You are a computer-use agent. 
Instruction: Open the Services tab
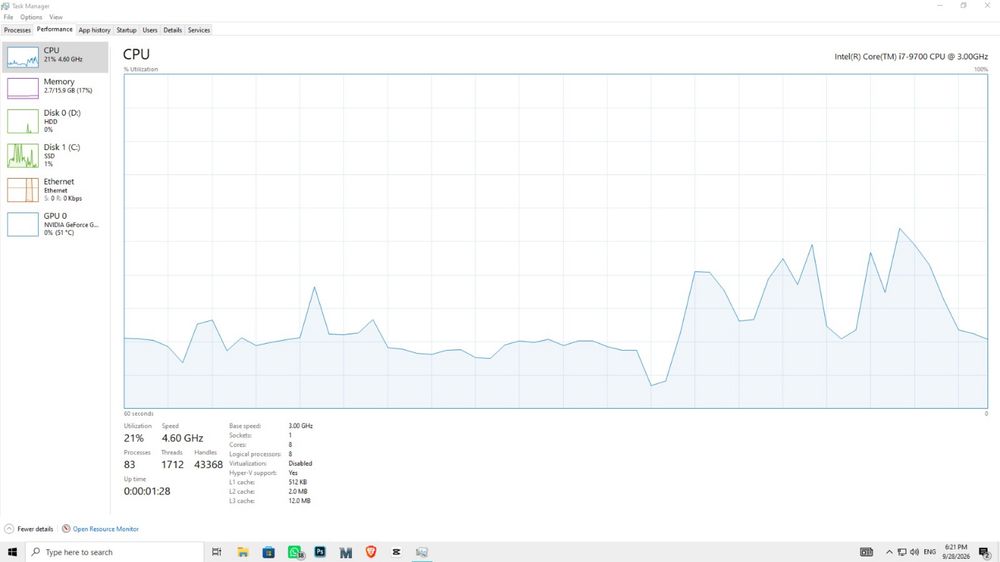199,30
